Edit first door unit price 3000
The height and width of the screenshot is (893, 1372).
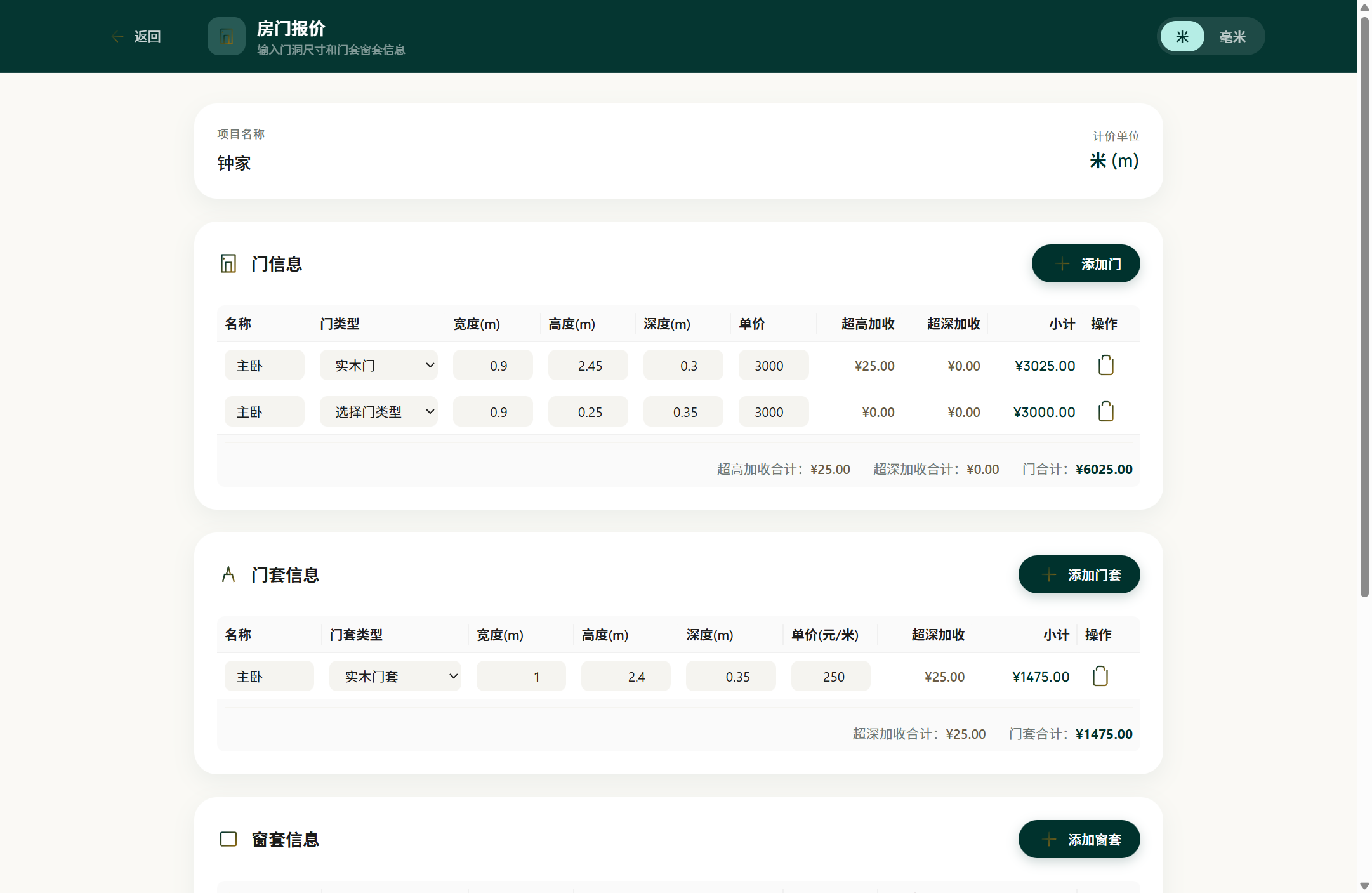774,365
